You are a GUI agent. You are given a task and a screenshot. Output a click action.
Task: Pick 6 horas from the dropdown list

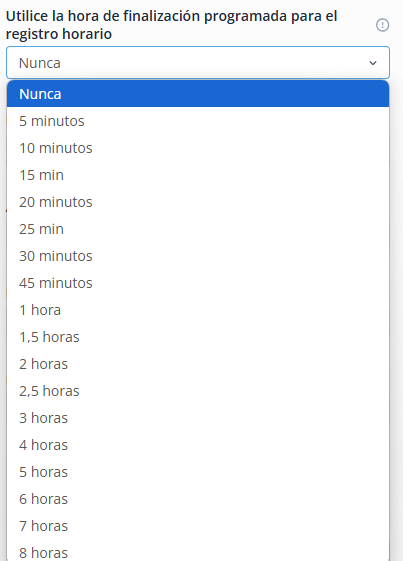pyautogui.click(x=198, y=499)
